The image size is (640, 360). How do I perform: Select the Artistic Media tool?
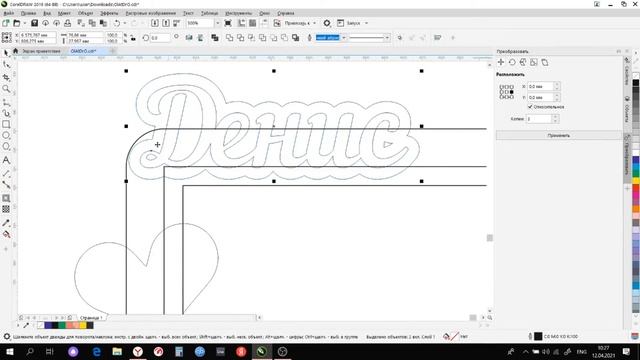click(x=6, y=113)
